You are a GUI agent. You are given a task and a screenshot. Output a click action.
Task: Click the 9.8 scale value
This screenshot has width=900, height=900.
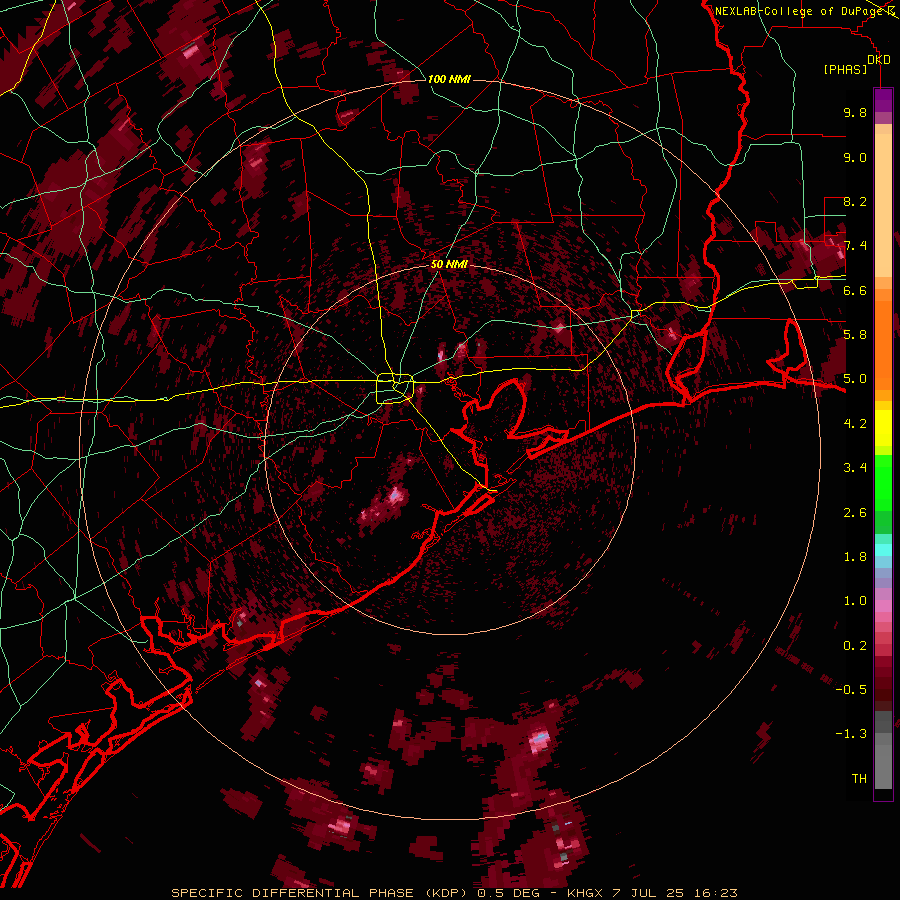tap(855, 112)
